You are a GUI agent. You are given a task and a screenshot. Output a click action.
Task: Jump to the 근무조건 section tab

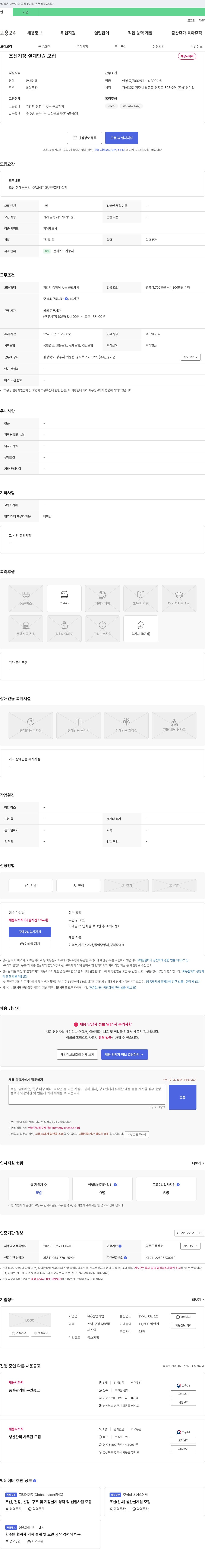[44, 46]
